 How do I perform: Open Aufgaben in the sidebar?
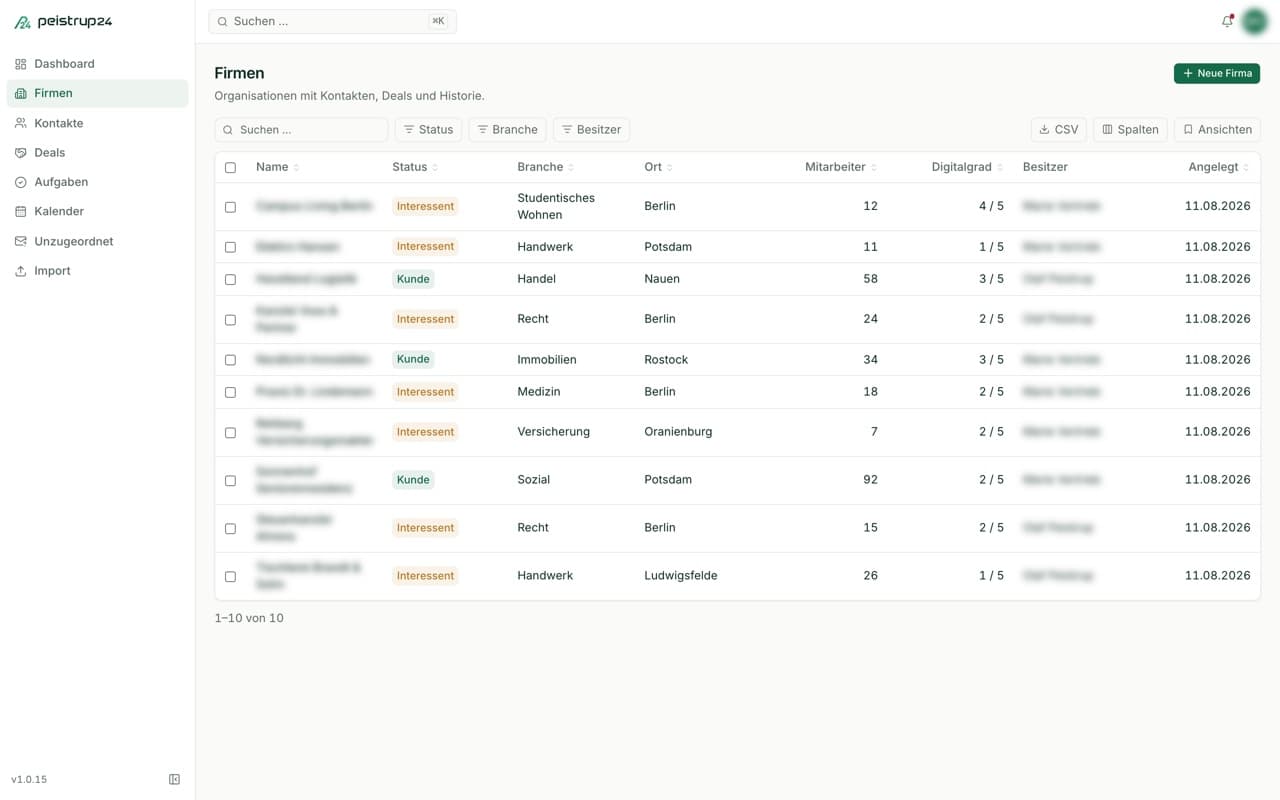(97, 182)
